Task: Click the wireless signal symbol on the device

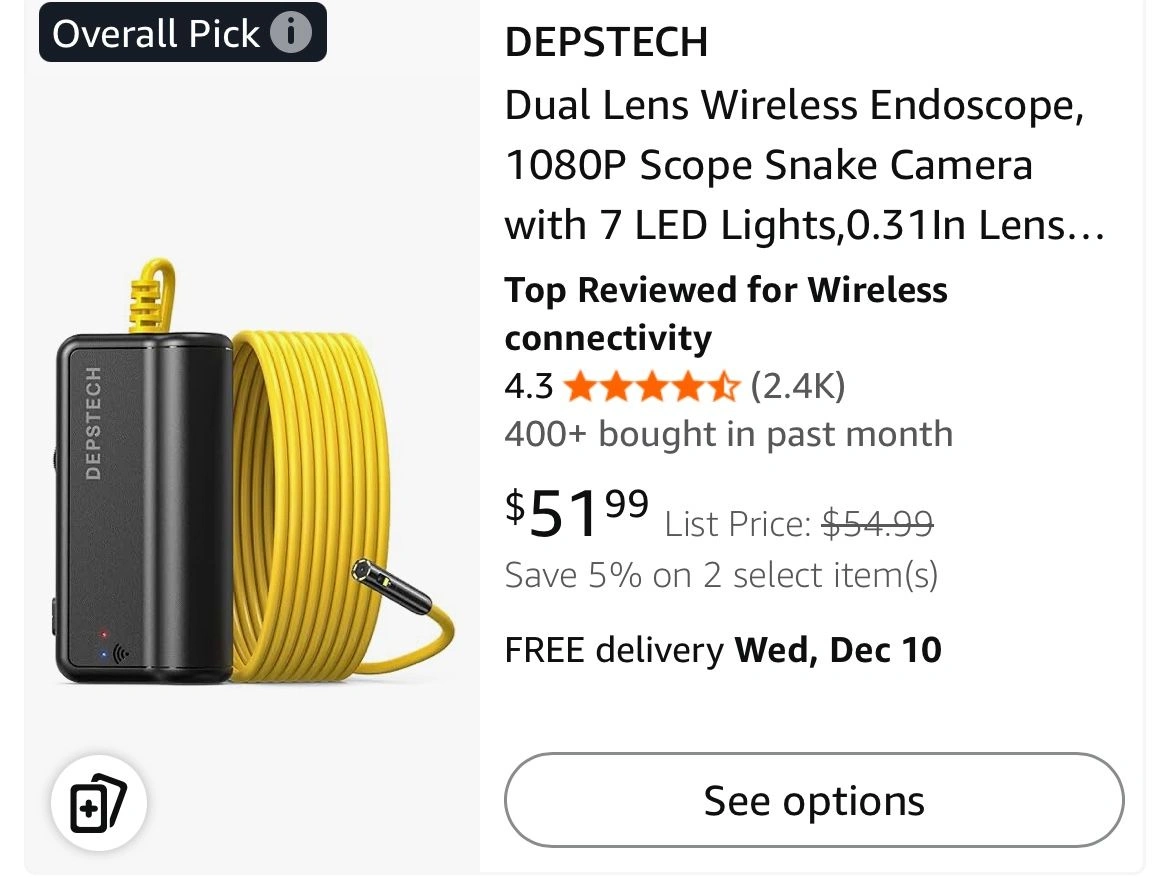Action: pyautogui.click(x=121, y=655)
